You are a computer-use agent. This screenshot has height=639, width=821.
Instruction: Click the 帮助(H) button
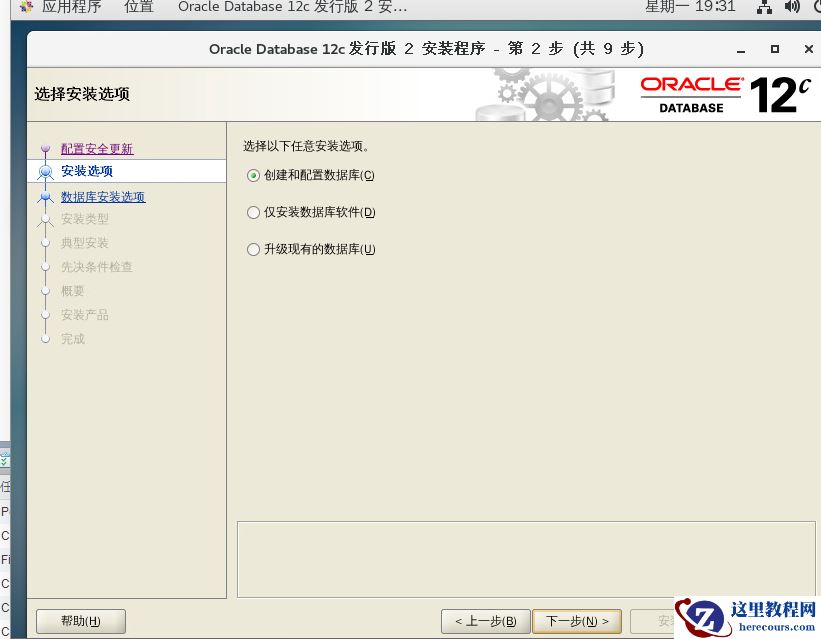point(81,621)
